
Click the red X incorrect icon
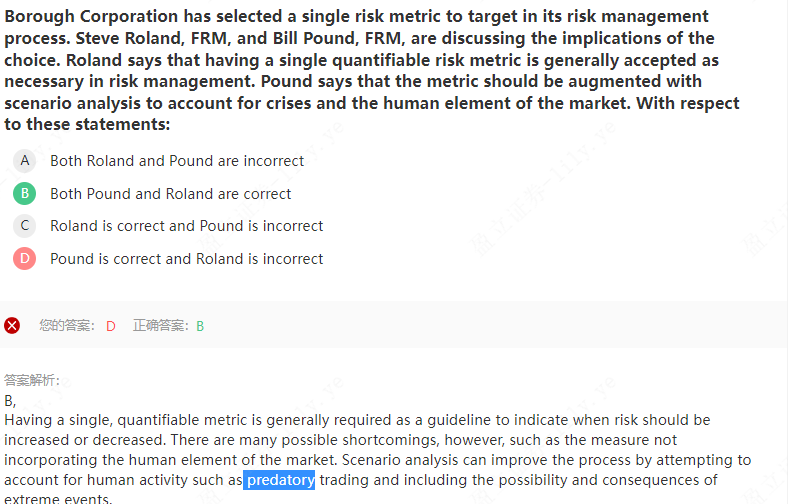[x=12, y=325]
